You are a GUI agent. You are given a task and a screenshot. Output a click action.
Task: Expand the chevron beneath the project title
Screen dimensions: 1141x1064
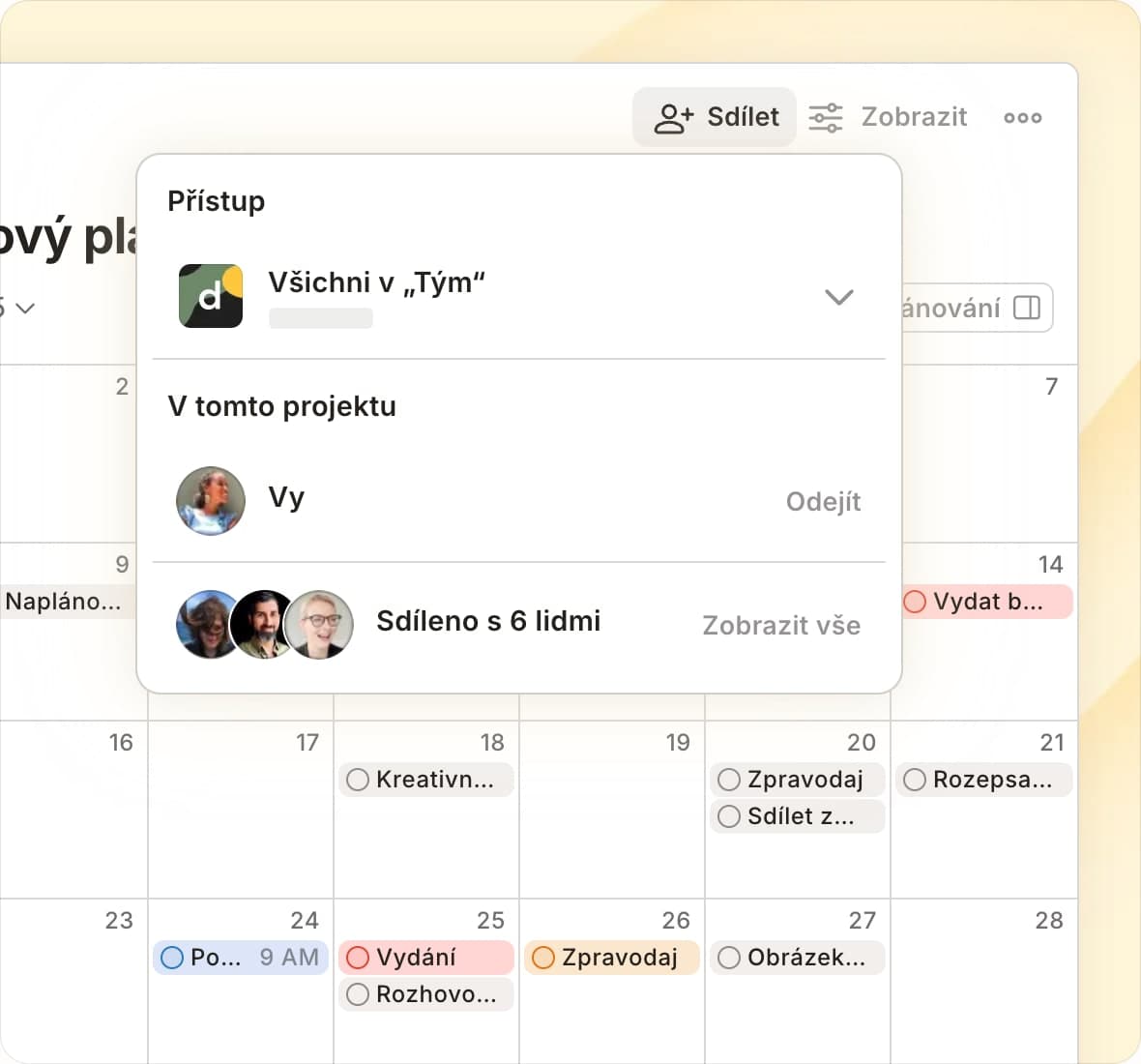pos(25,308)
